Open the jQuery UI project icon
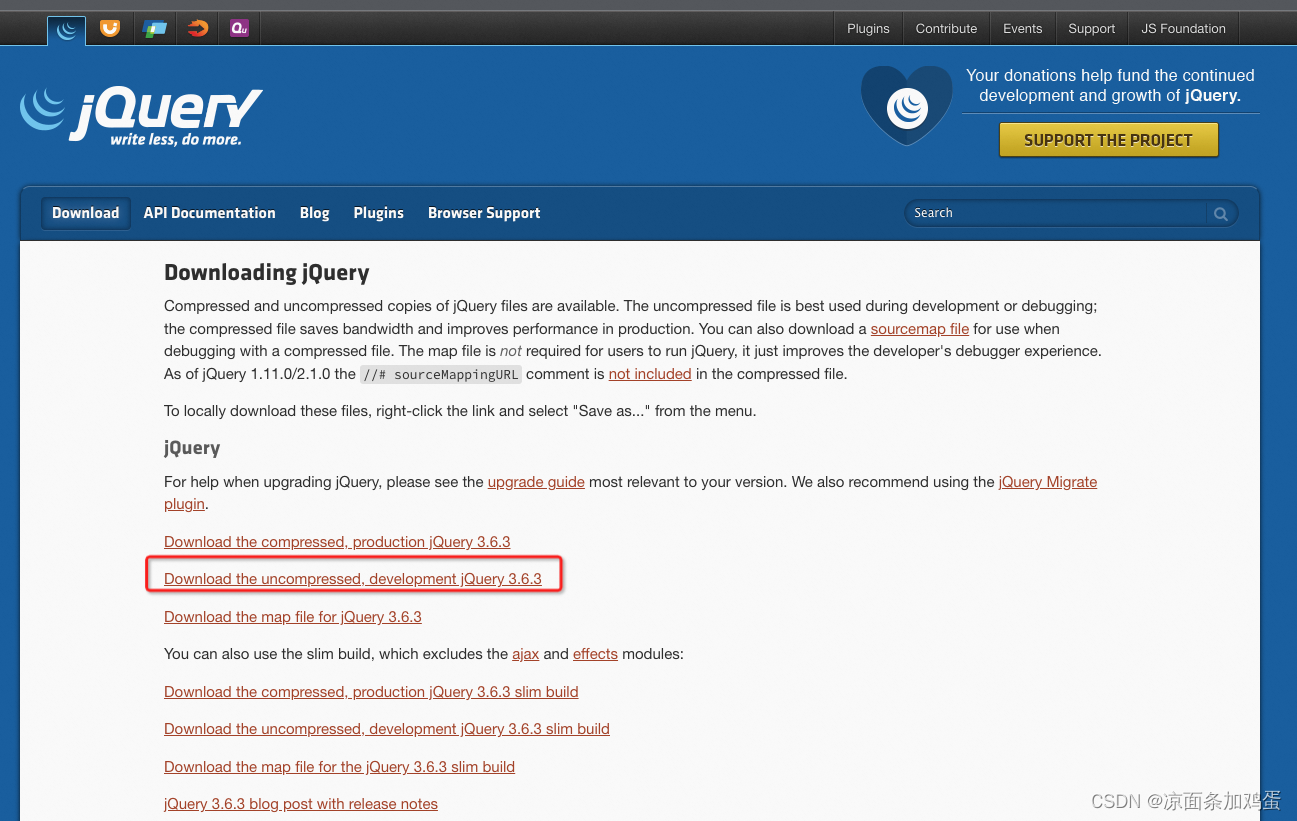 (110, 29)
